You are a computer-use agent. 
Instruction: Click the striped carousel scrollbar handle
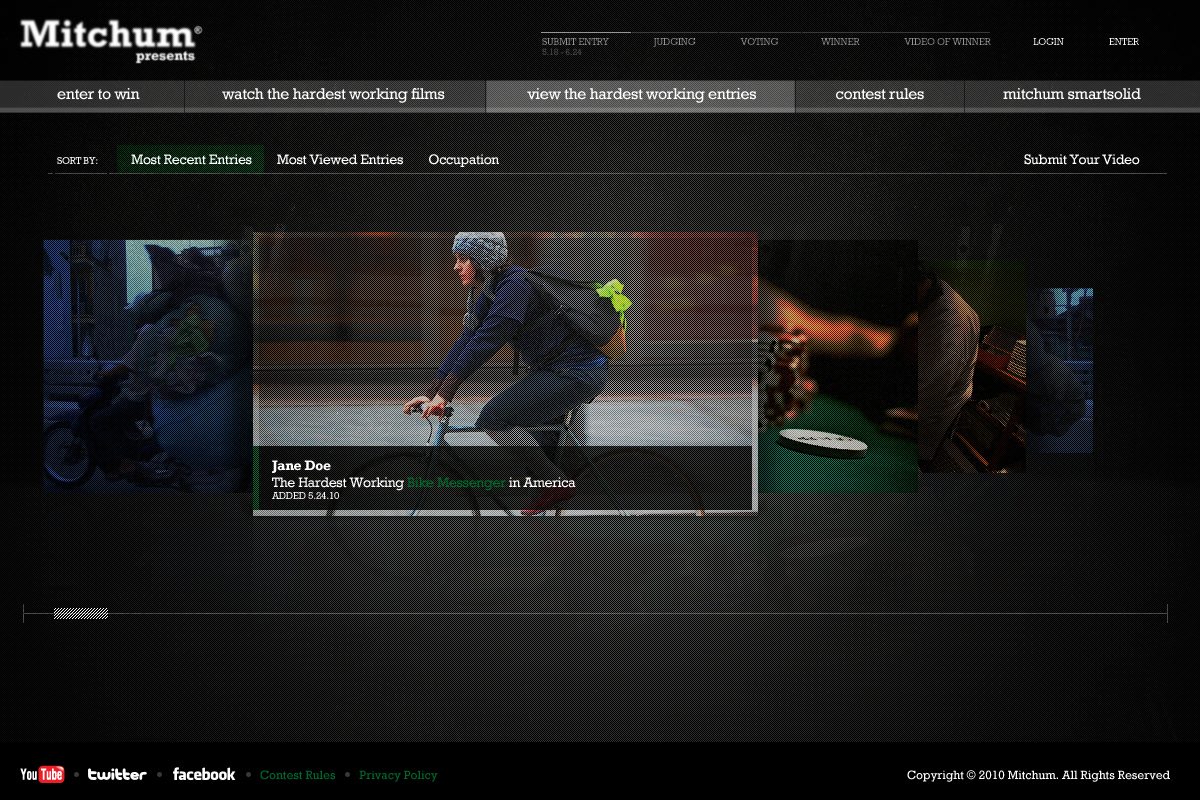[x=81, y=614]
